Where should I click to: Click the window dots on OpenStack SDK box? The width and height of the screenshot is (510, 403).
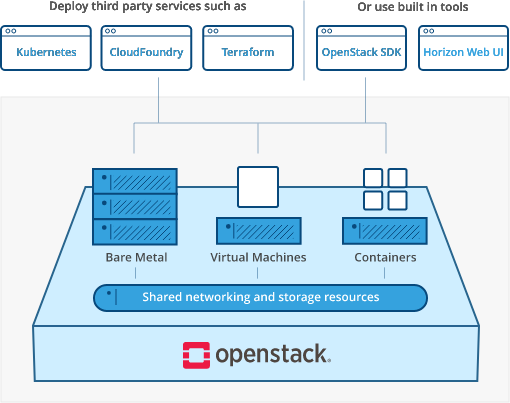[327, 31]
